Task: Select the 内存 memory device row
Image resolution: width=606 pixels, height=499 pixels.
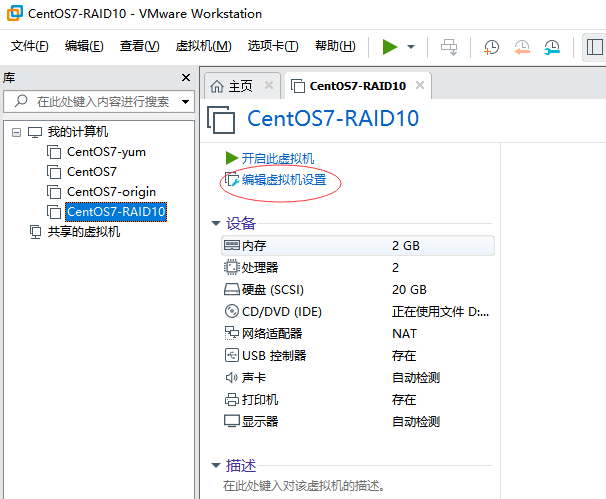Action: click(x=357, y=246)
